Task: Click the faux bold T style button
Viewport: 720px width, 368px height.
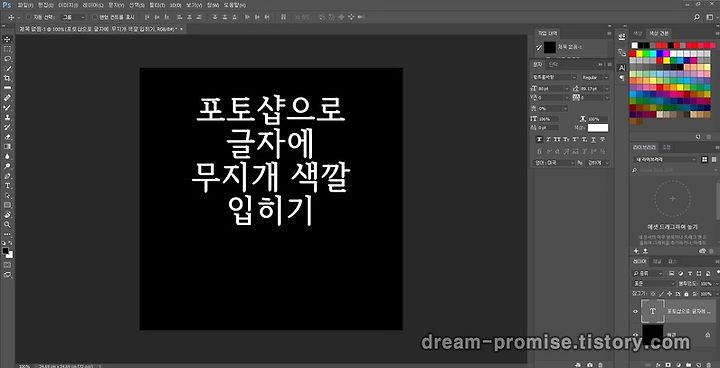Action: pos(540,139)
